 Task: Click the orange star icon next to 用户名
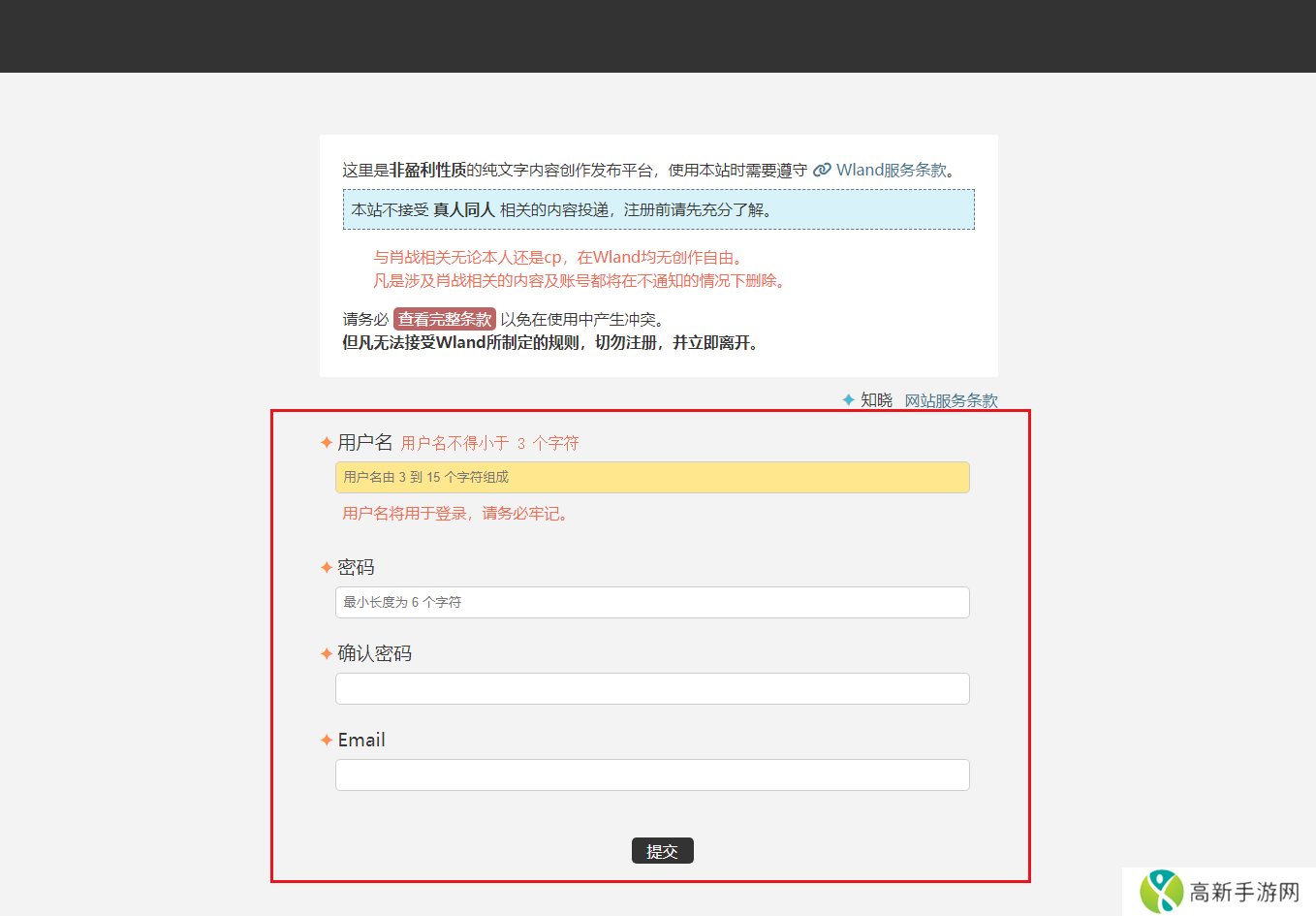[x=327, y=443]
